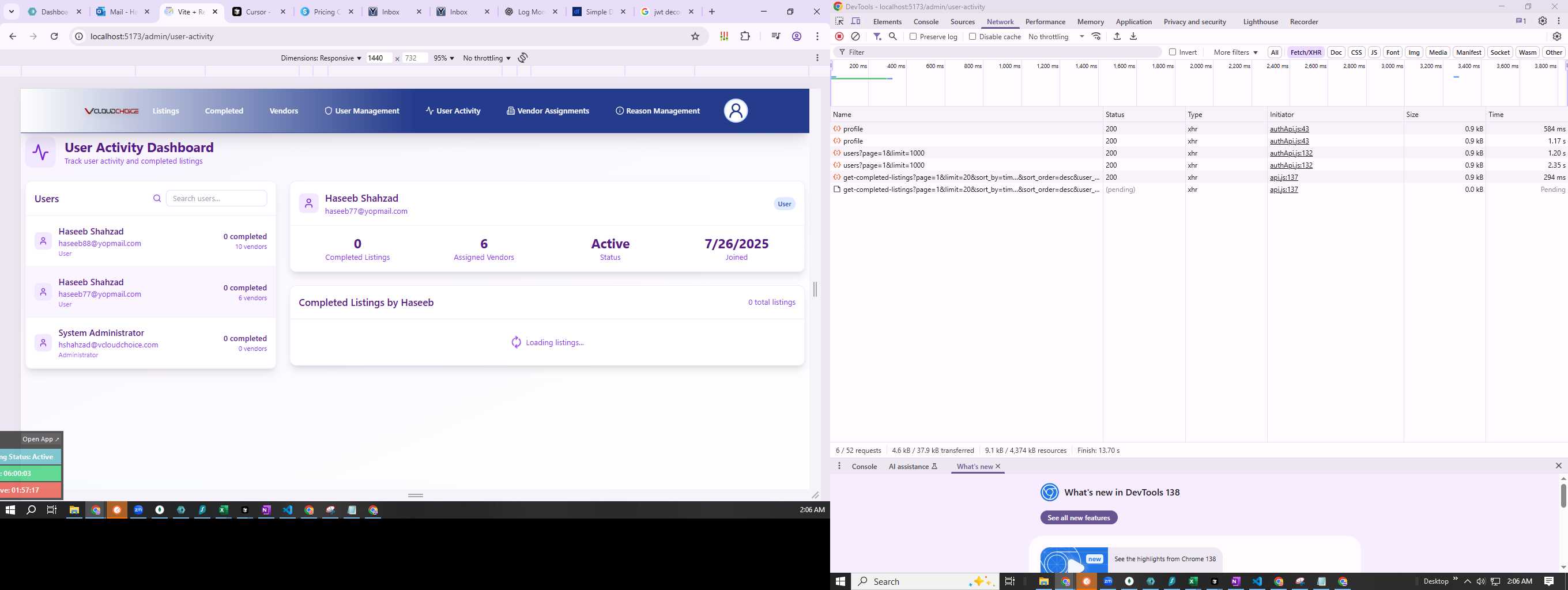This screenshot has height=590, width=1568.
Task: Activate the inspect element picker icon
Action: point(839,21)
